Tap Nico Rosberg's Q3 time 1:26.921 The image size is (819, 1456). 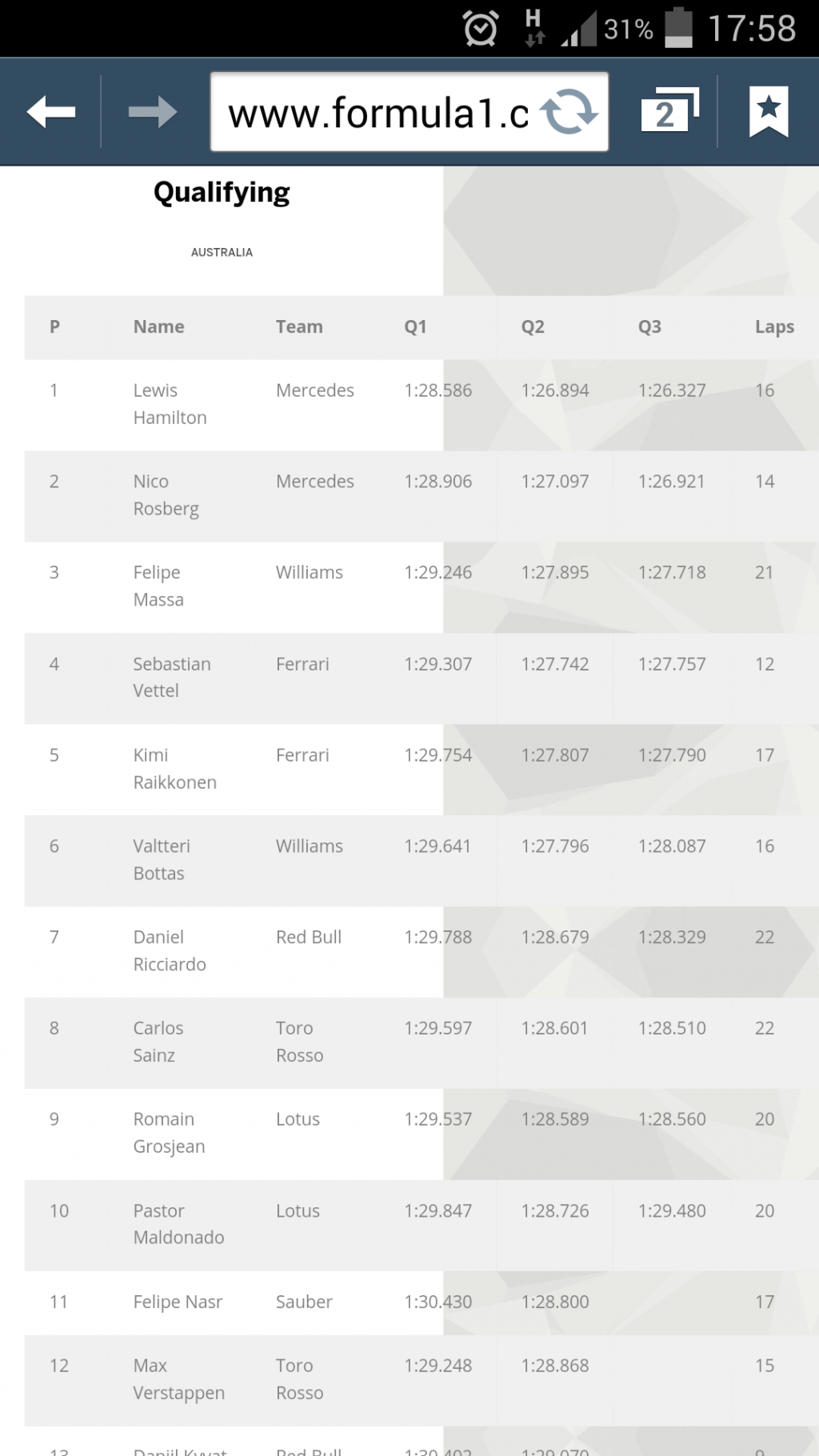(672, 482)
